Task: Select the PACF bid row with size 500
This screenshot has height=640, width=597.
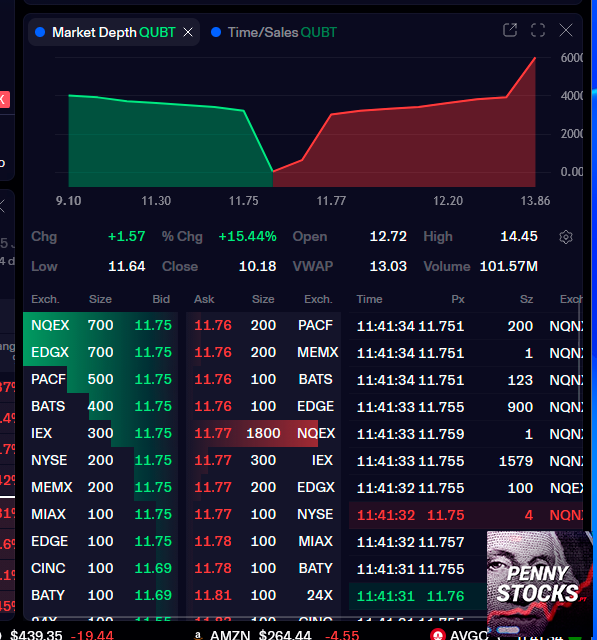Action: (101, 379)
